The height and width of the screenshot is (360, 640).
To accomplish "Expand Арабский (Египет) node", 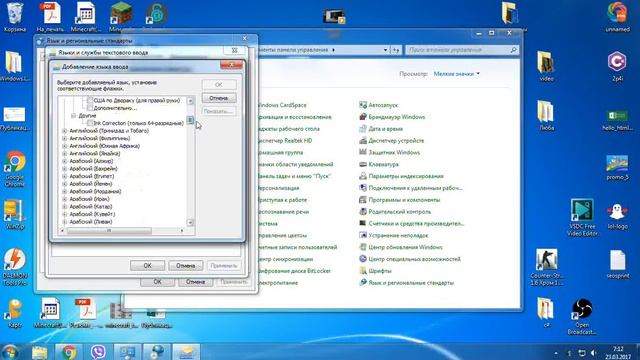I will point(64,176).
